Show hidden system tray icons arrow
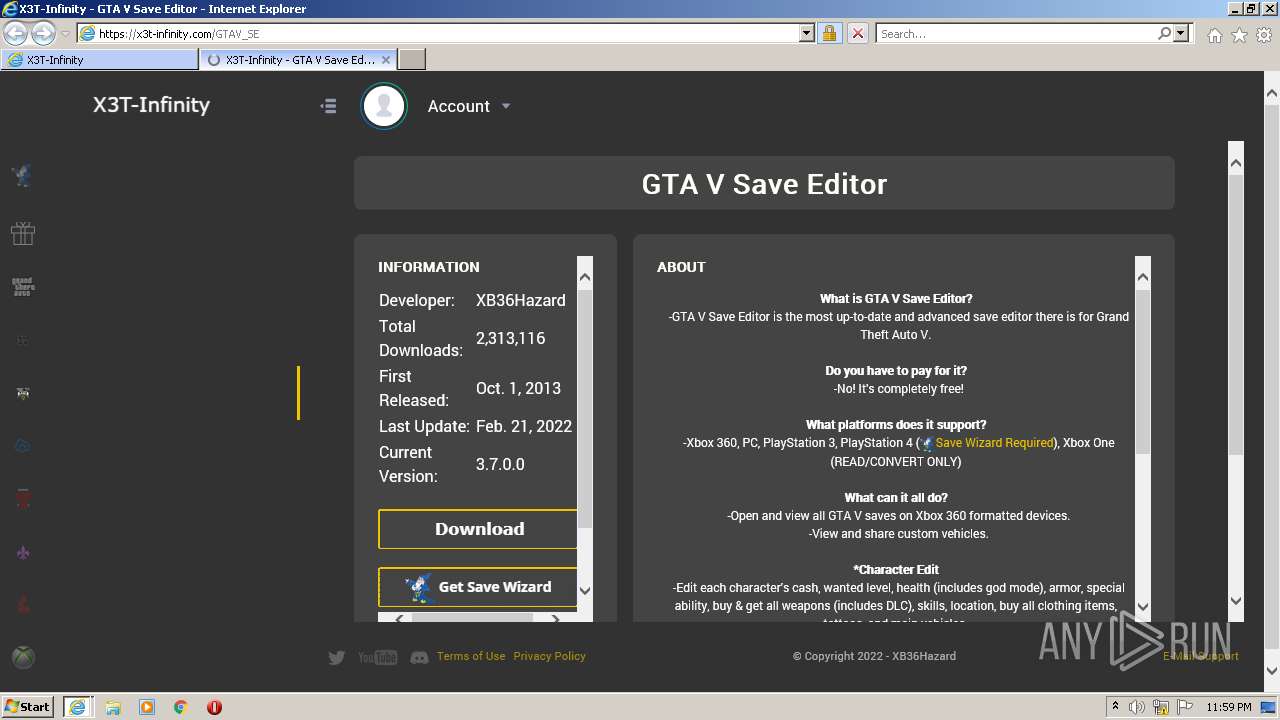 [x=1115, y=707]
